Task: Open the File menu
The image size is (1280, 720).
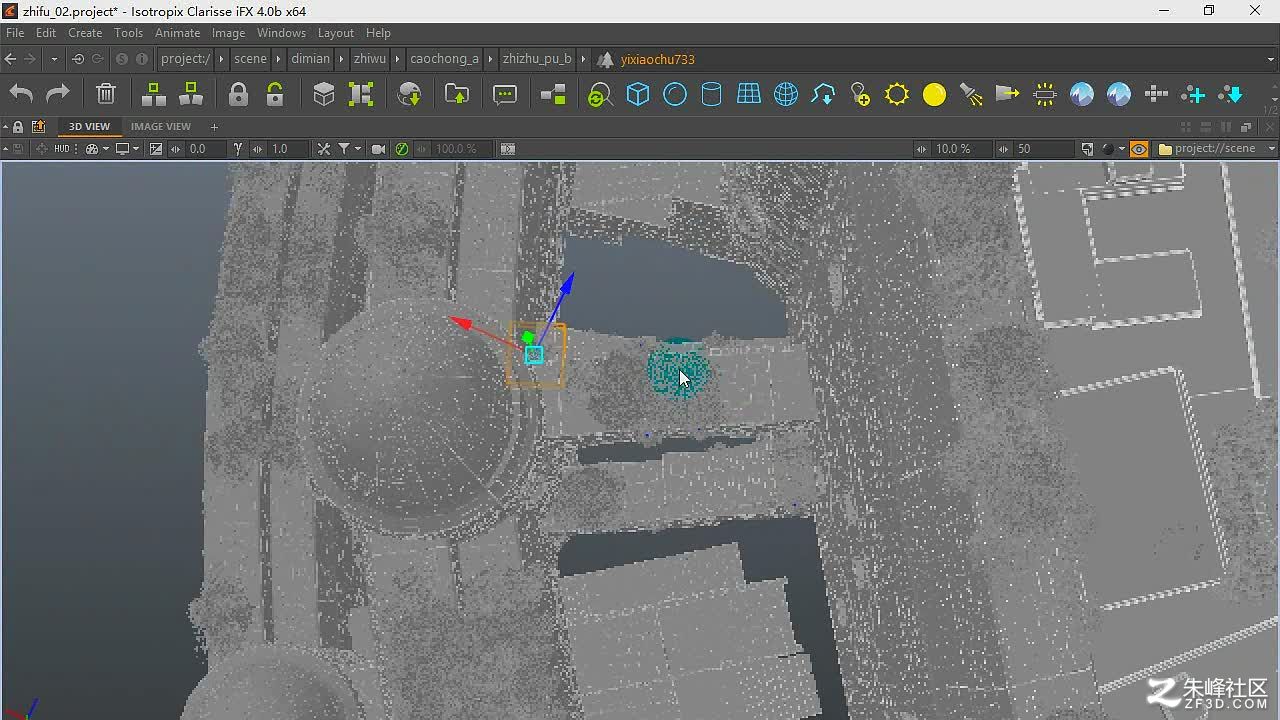Action: (x=15, y=33)
